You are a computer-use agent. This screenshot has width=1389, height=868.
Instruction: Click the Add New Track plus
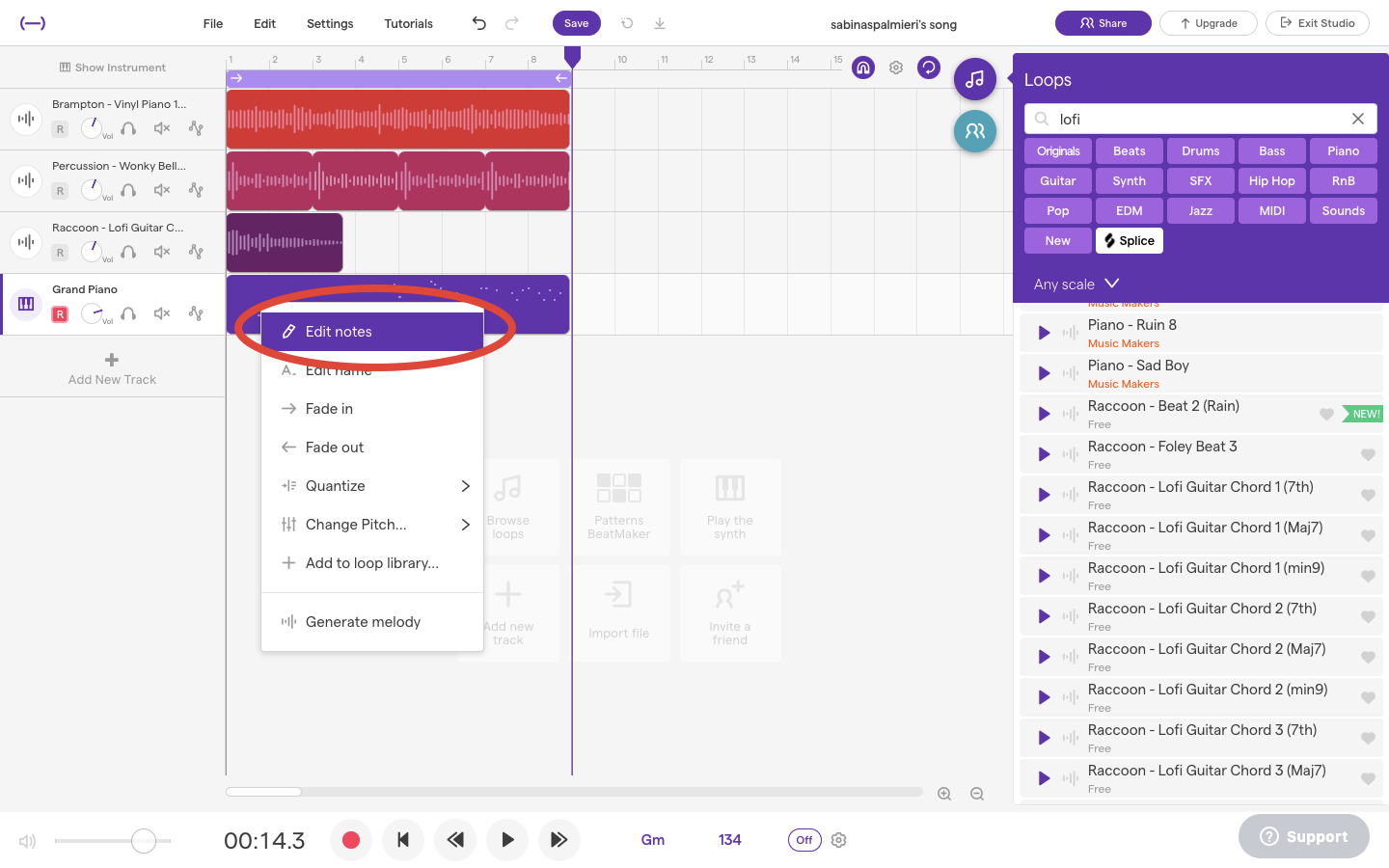[112, 360]
